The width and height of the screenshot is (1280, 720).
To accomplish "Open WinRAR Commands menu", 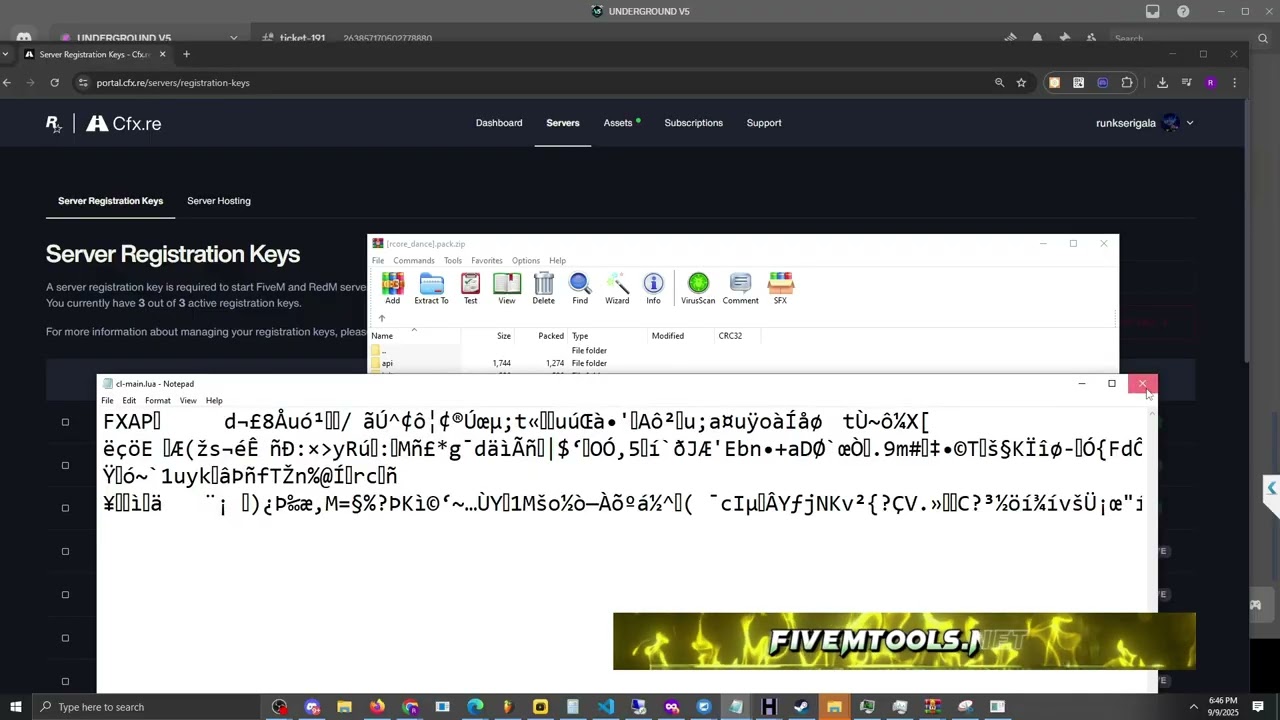I will pos(414,261).
